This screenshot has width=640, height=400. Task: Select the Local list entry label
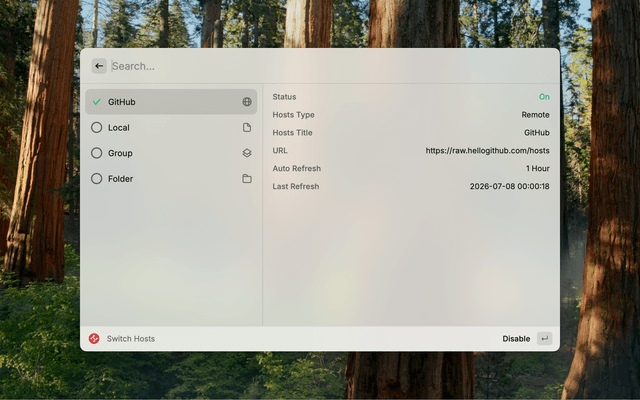(119, 127)
